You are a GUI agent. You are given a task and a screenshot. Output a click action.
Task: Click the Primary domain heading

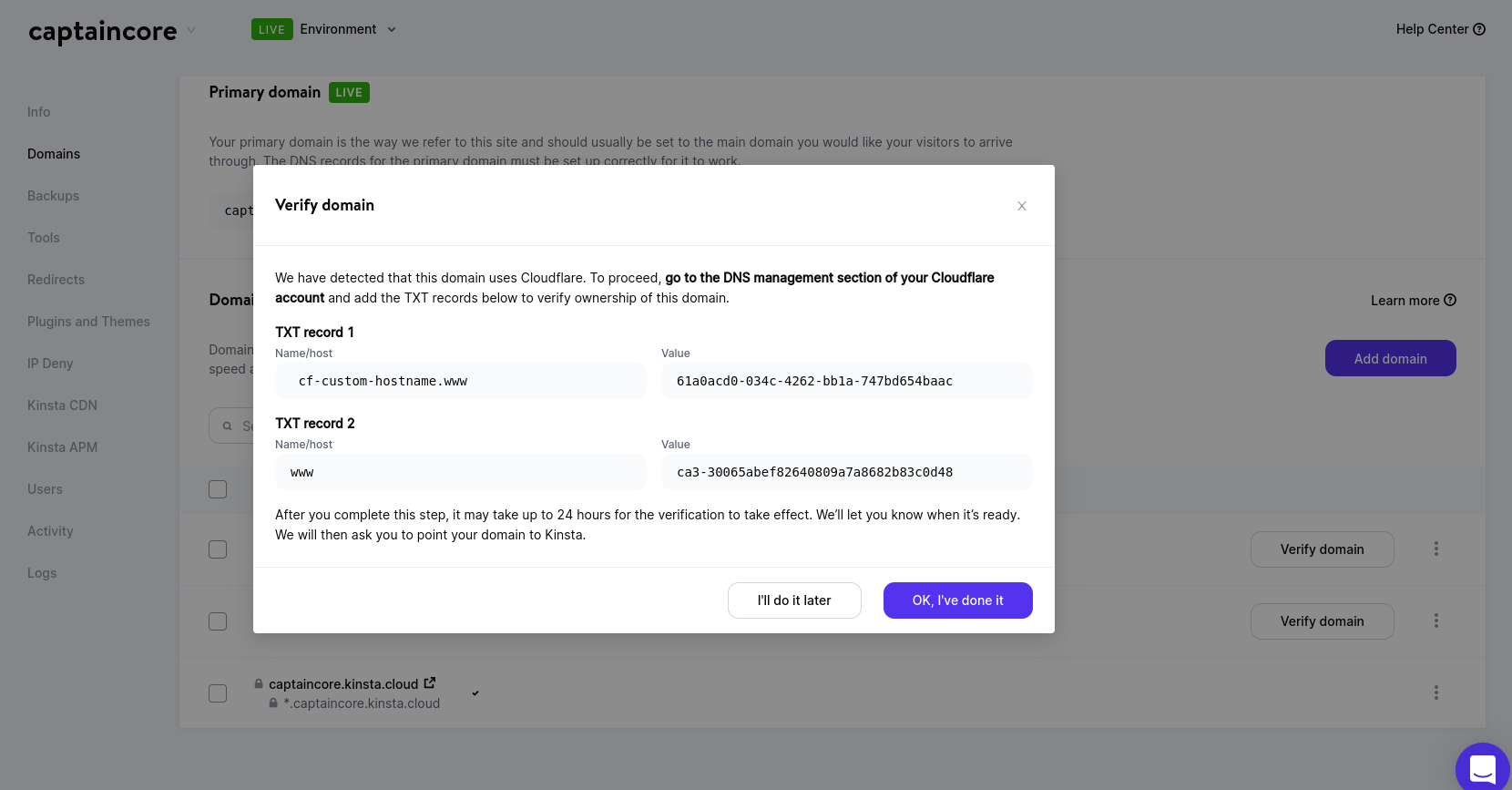265,92
